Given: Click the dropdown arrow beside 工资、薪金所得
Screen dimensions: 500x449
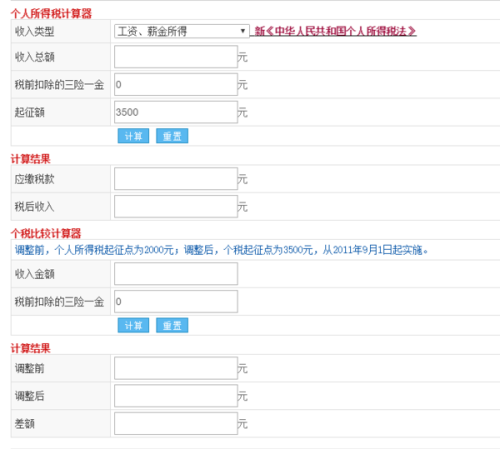Looking at the screenshot, I should pyautogui.click(x=243, y=31).
